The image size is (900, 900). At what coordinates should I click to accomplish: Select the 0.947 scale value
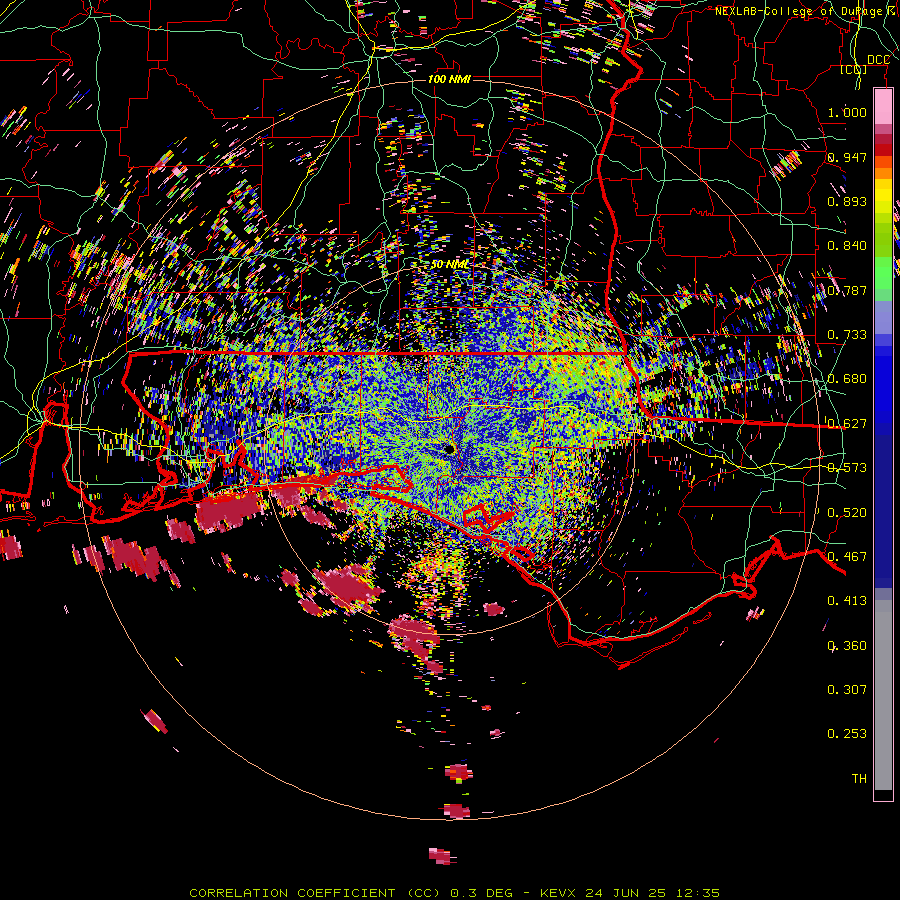point(847,157)
